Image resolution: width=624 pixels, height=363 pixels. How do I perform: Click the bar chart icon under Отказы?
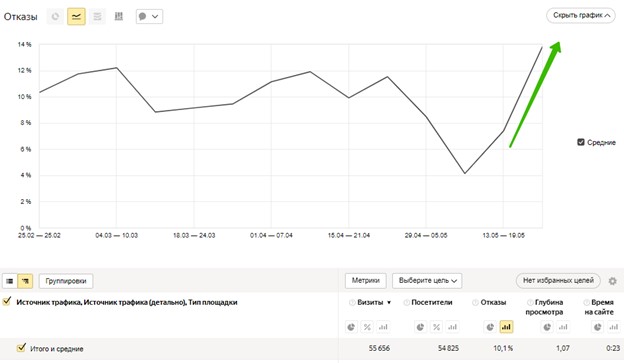[506, 327]
